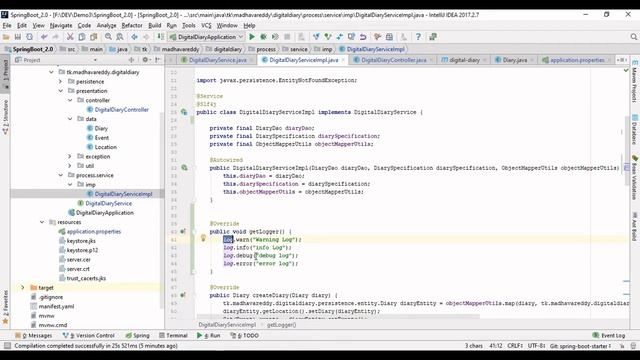This screenshot has width=640, height=360.
Task: Click the VCS Revert icon
Action: pyautogui.click(x=363, y=37)
